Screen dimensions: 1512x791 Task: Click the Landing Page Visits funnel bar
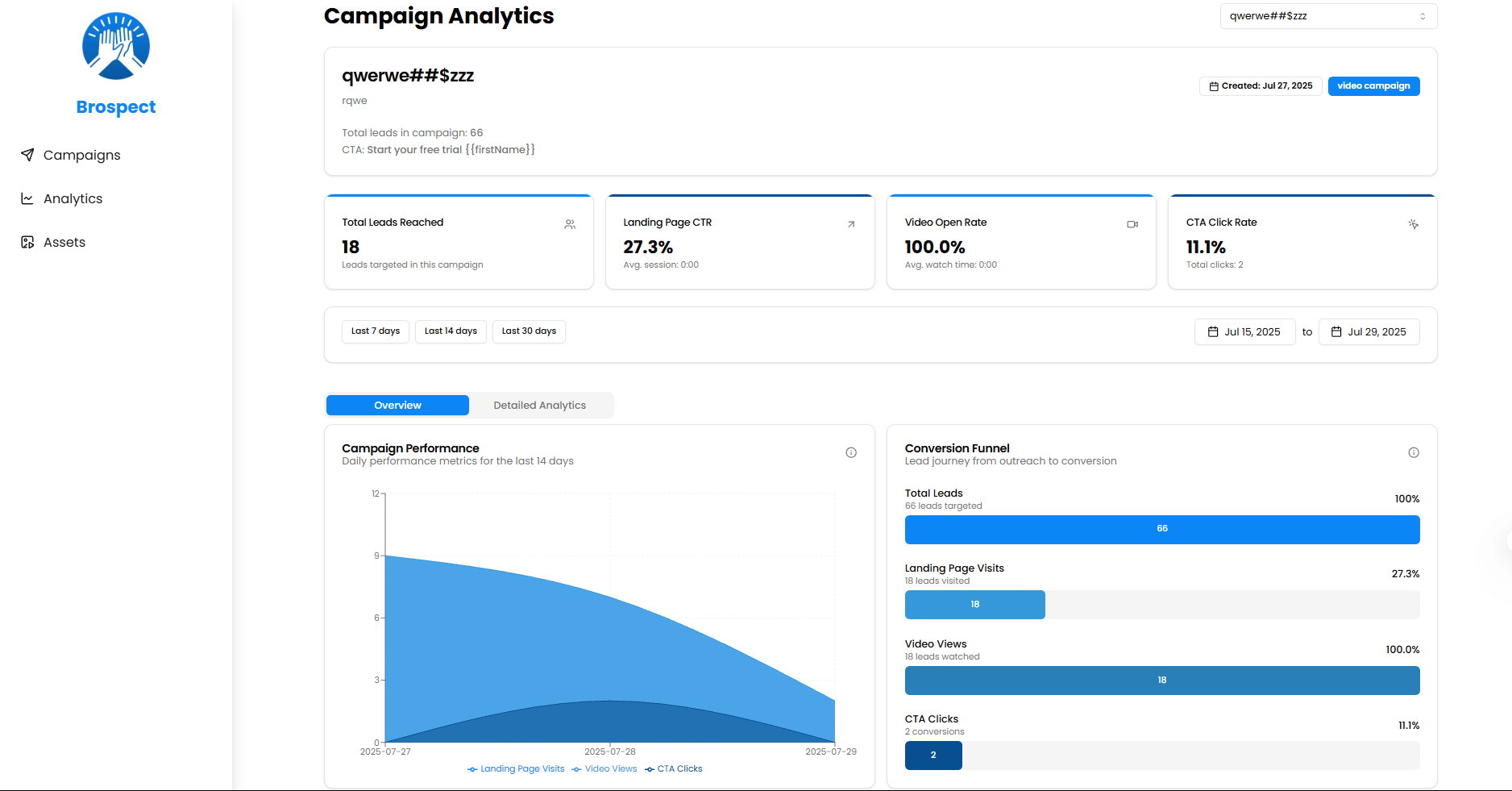click(x=974, y=605)
